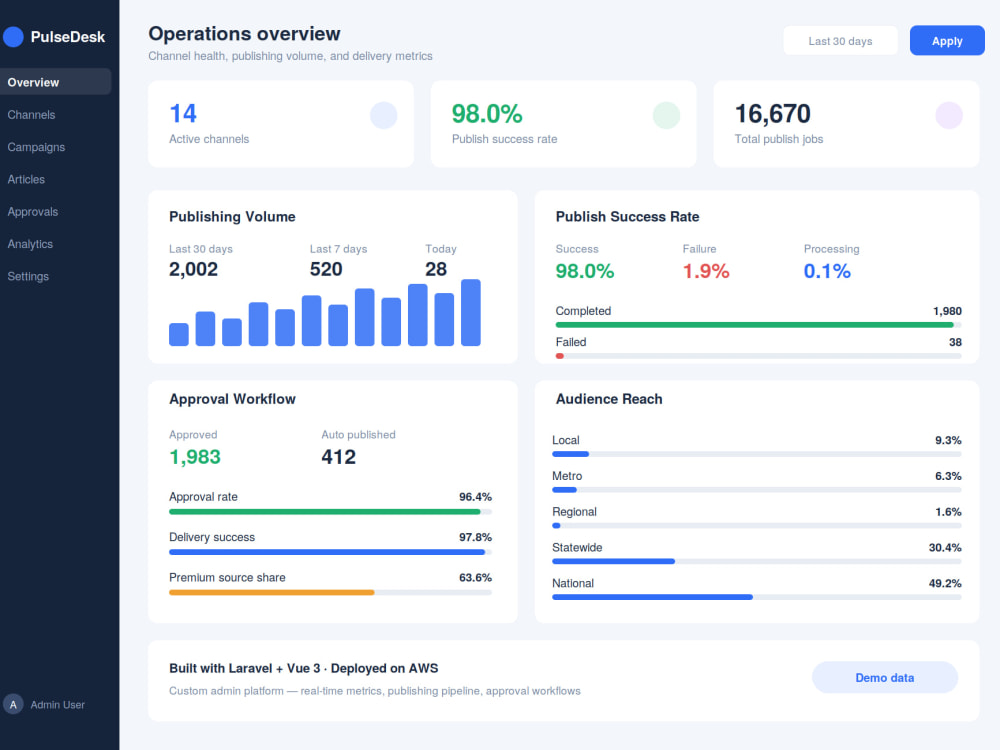The image size is (1000, 750).
Task: Click the tallest last bar in Publishing Volume chart
Action: tap(471, 312)
